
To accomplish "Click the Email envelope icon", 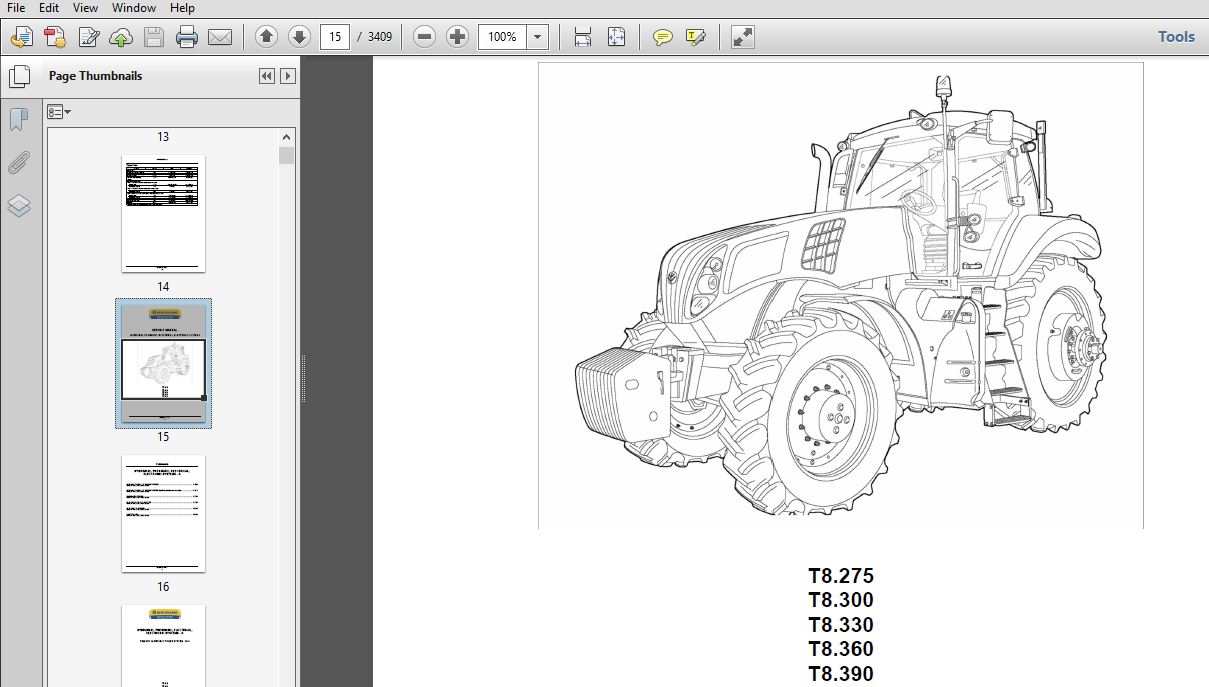I will [x=220, y=38].
